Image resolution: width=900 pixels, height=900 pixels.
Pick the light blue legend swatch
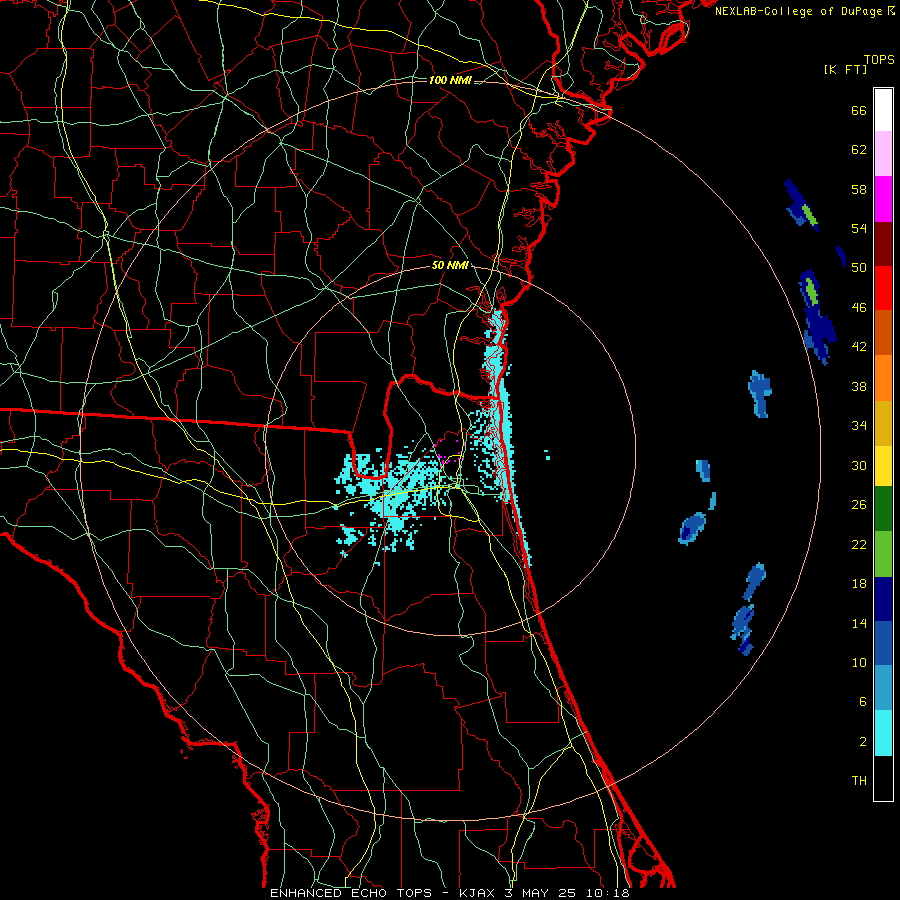(x=883, y=688)
